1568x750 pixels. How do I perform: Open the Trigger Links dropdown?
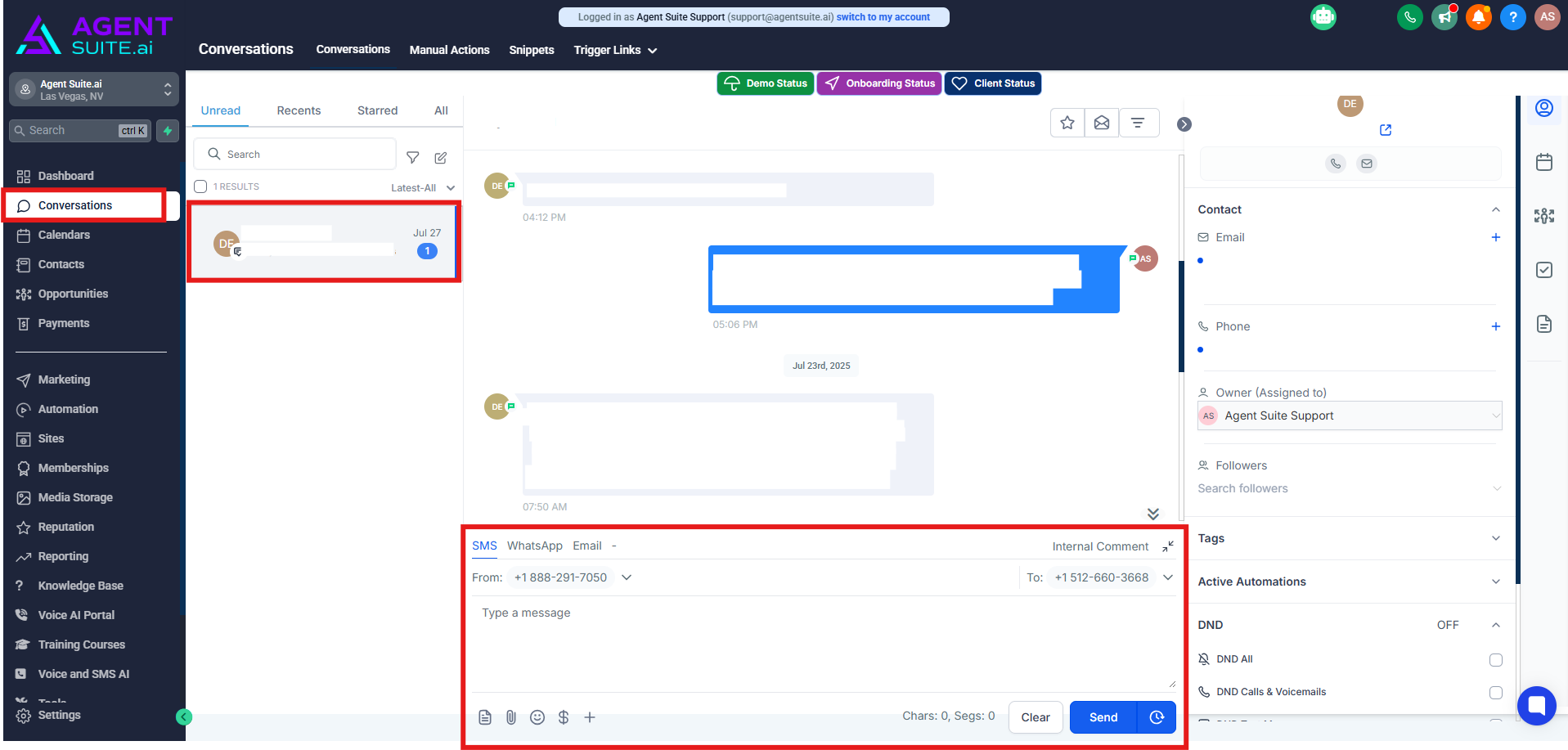click(x=615, y=50)
